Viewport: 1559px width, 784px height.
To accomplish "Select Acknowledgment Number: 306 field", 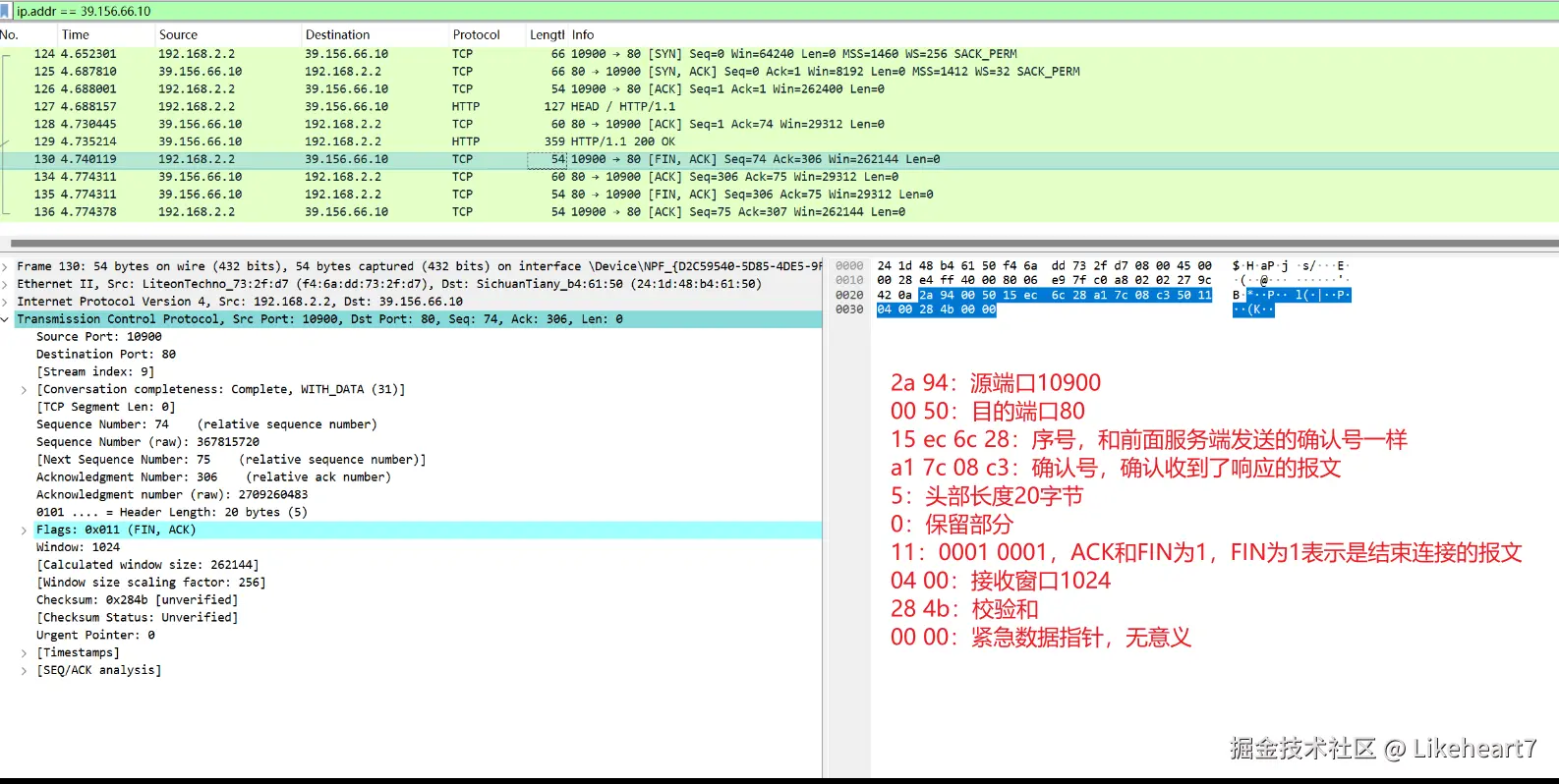I will tap(213, 477).
